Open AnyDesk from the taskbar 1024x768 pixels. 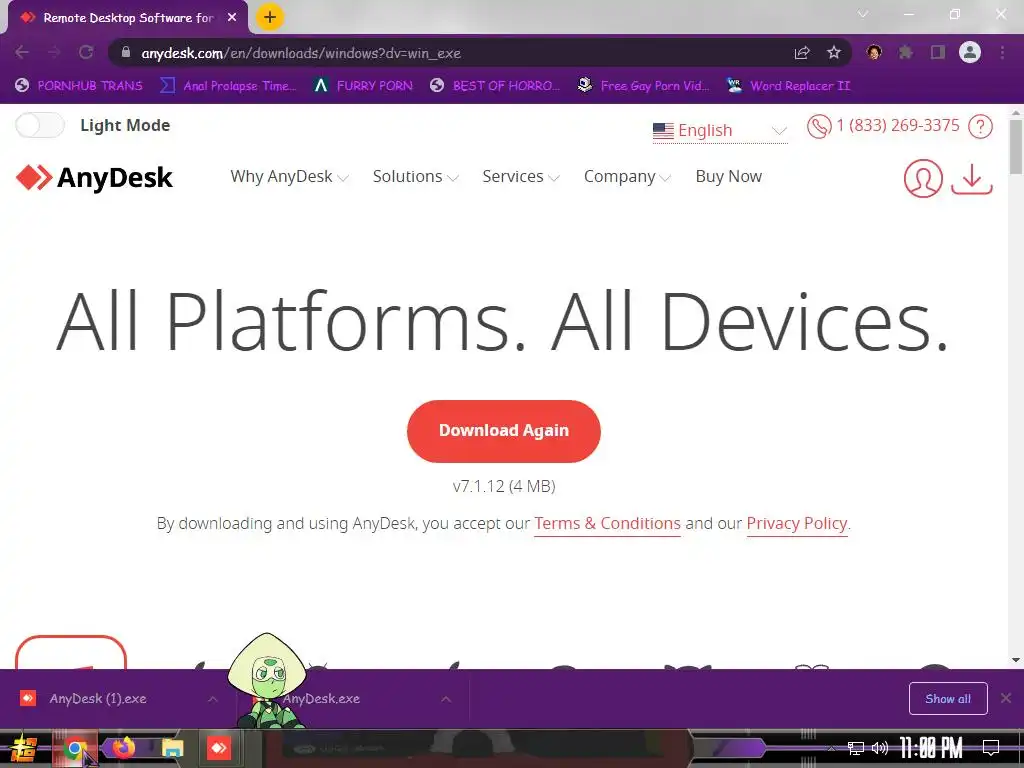click(219, 748)
